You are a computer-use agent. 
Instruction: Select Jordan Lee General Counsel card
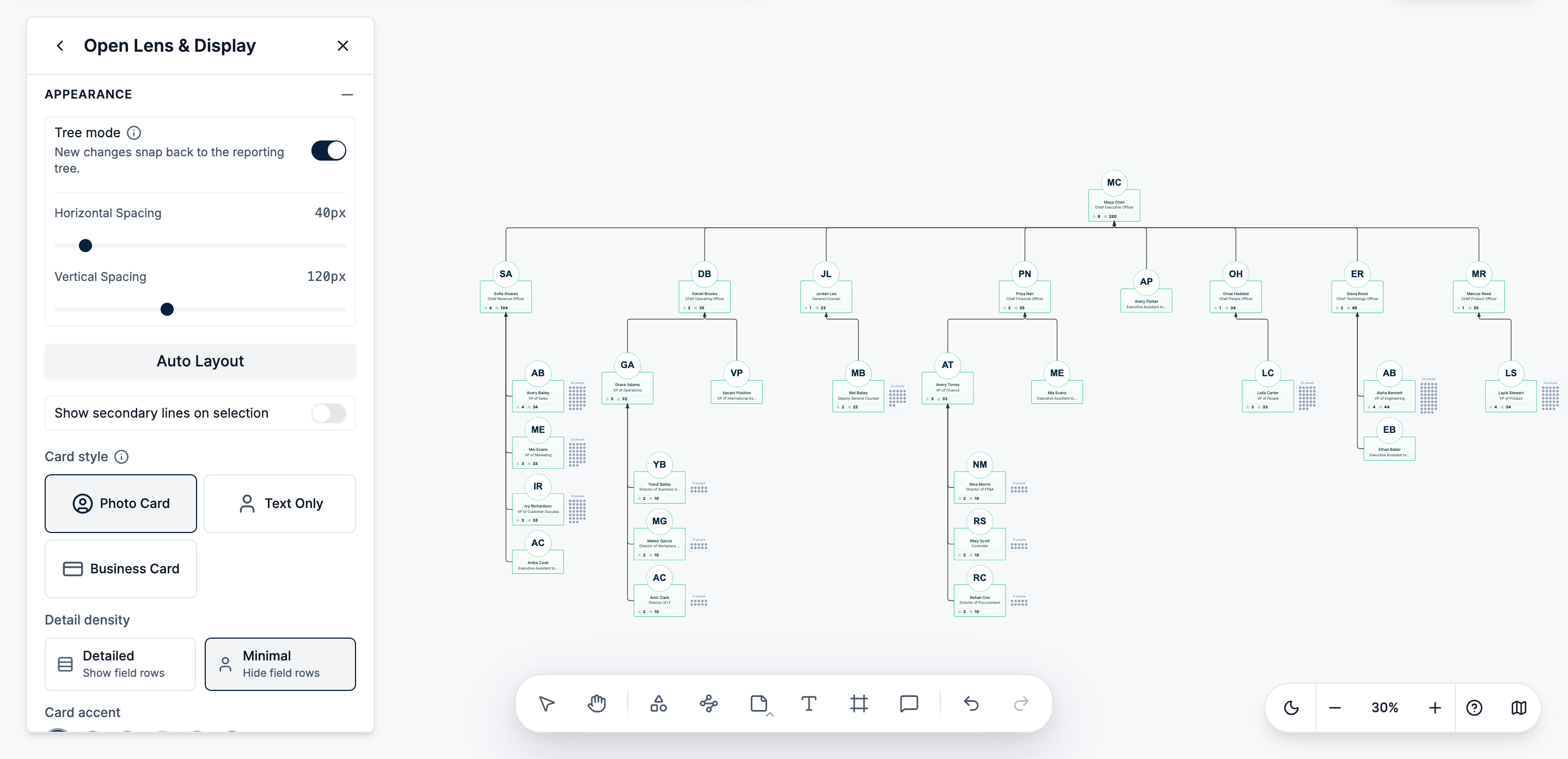click(x=826, y=296)
